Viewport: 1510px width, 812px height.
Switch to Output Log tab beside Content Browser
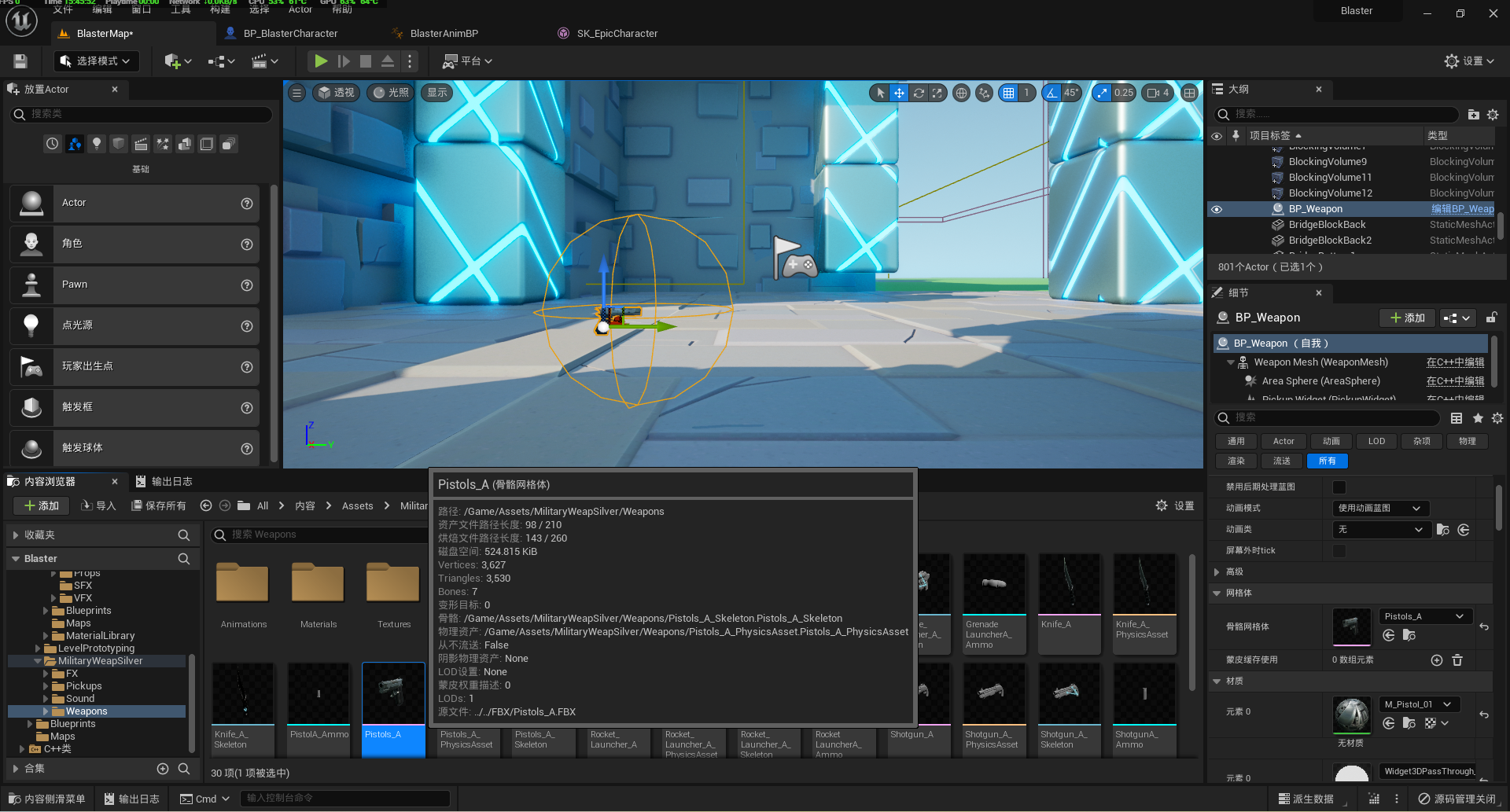click(x=164, y=482)
